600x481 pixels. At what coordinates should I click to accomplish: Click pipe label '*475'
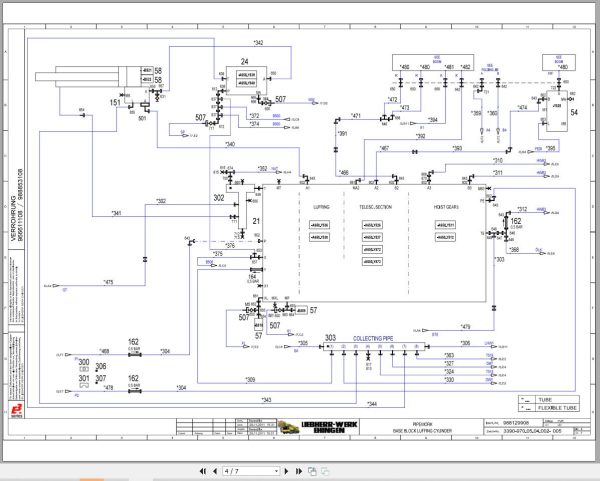coord(108,282)
